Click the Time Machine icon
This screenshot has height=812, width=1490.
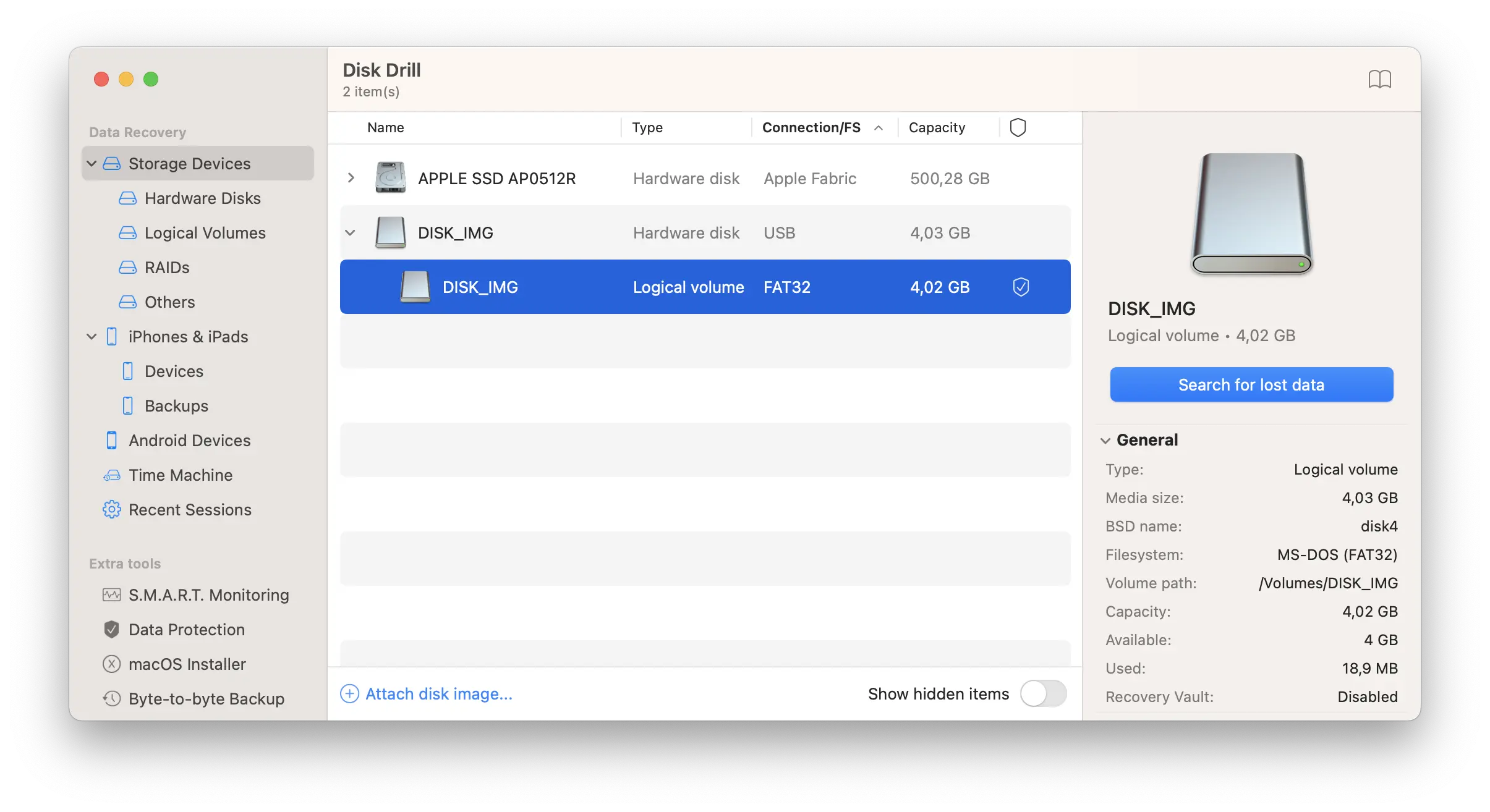pyautogui.click(x=111, y=475)
